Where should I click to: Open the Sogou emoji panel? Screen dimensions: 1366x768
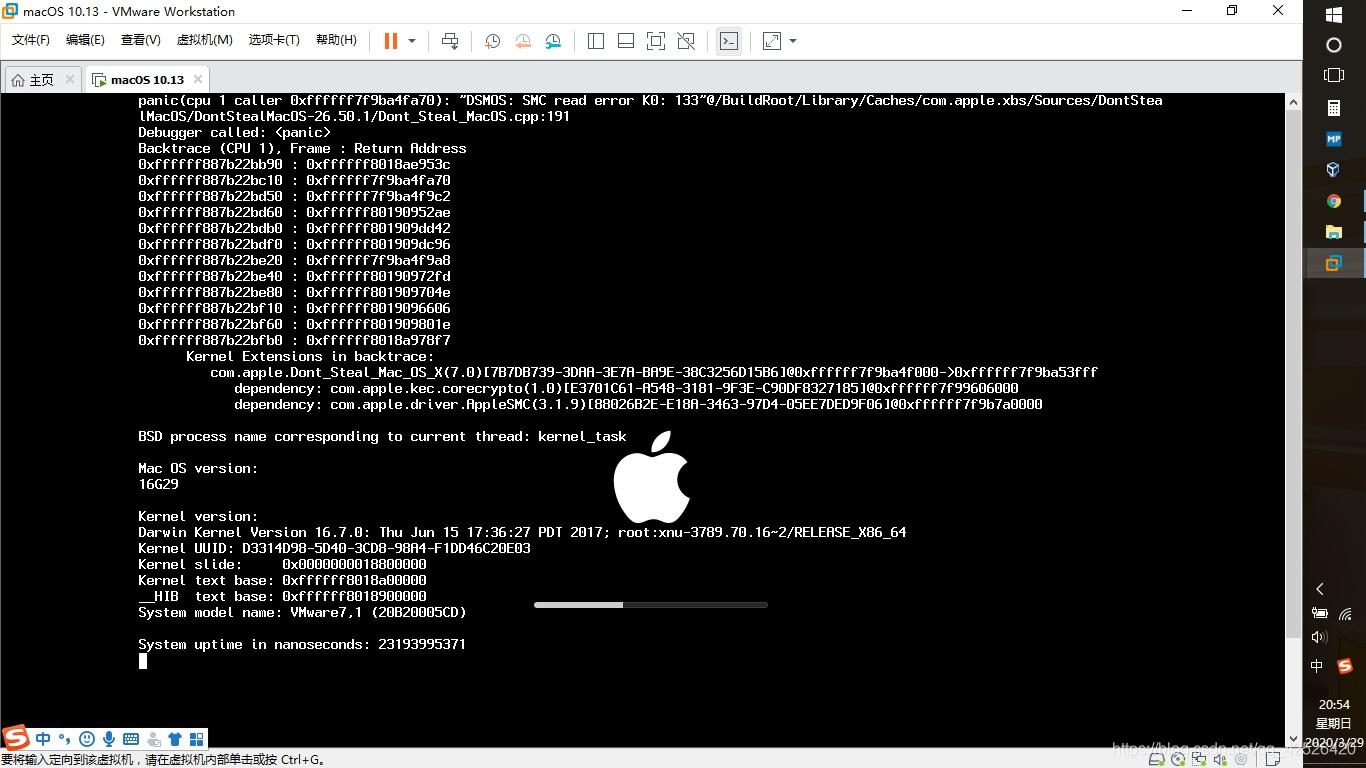87,739
